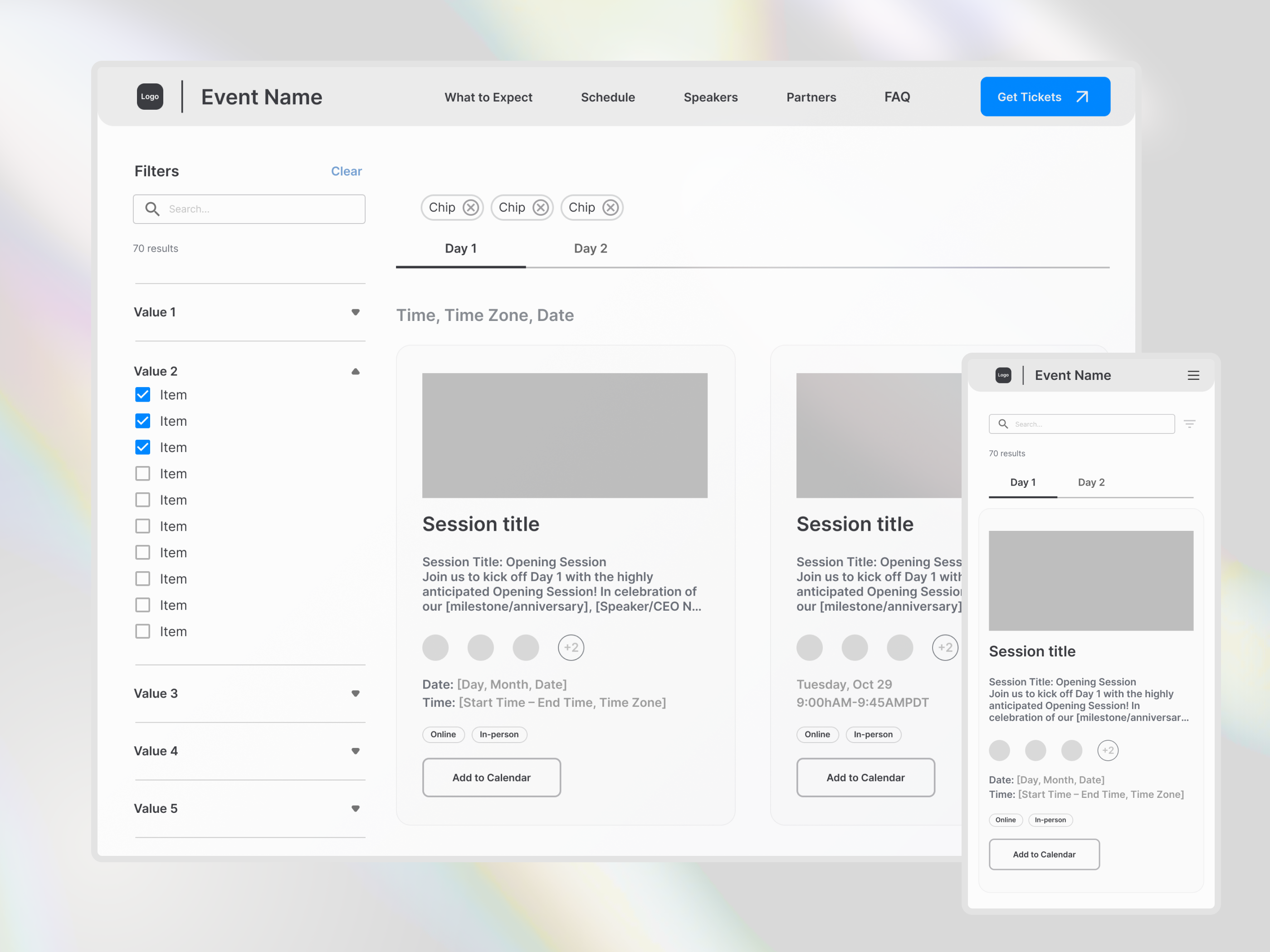
Task: Switch to the Day 2 tab
Action: [590, 248]
